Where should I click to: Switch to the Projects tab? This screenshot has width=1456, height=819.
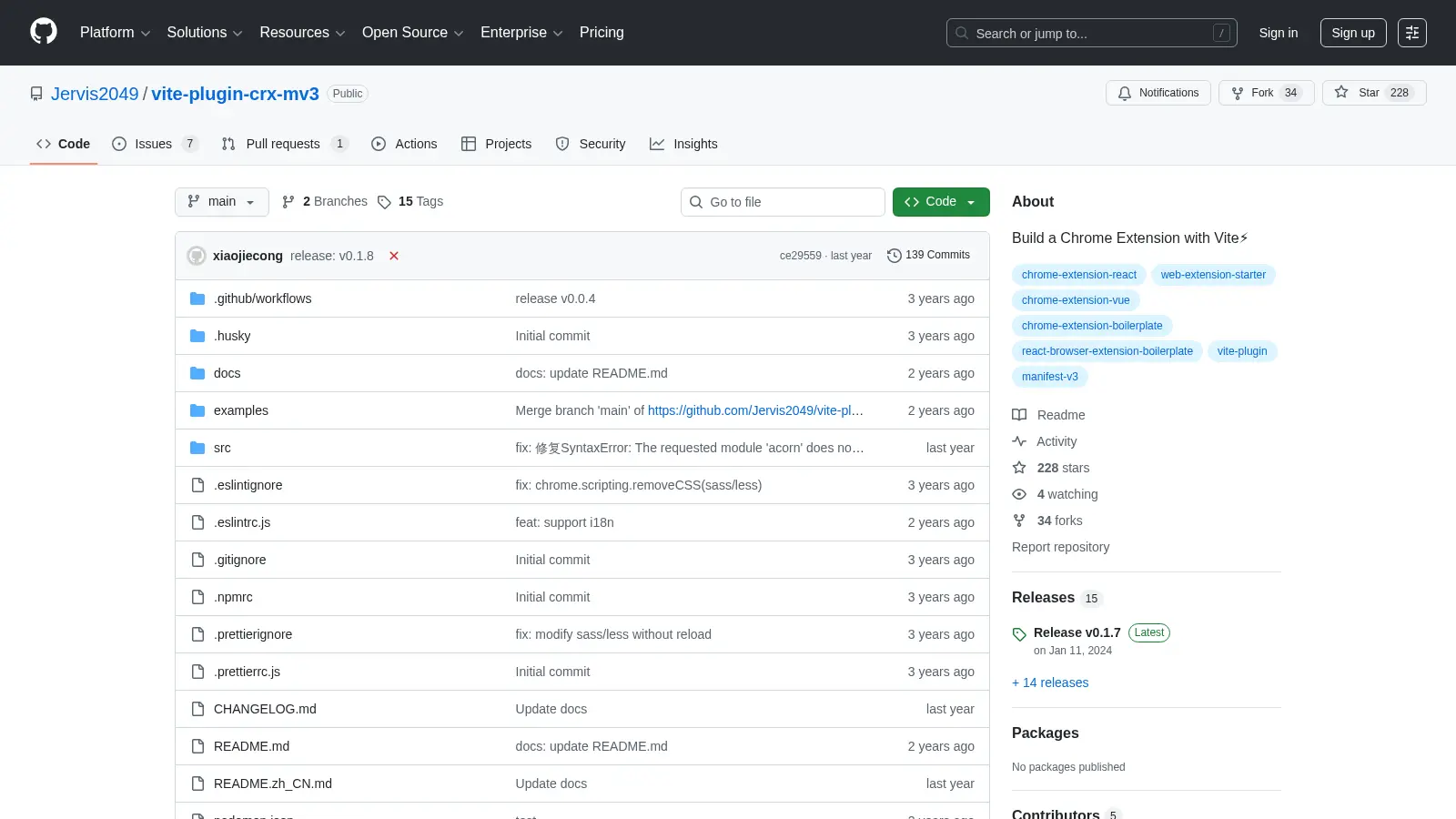[496, 144]
